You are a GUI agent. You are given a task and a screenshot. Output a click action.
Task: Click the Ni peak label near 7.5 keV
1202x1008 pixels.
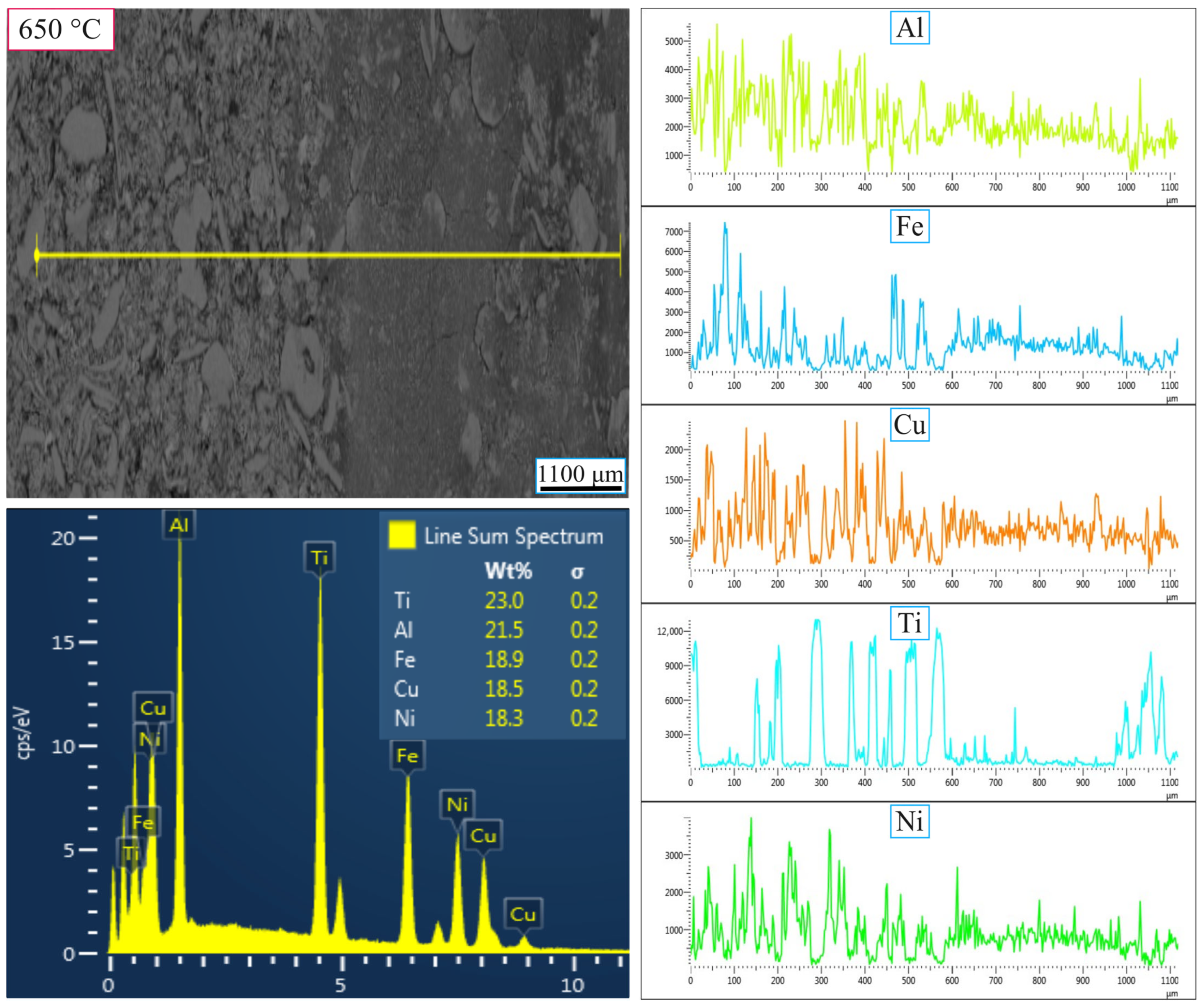[x=457, y=804]
